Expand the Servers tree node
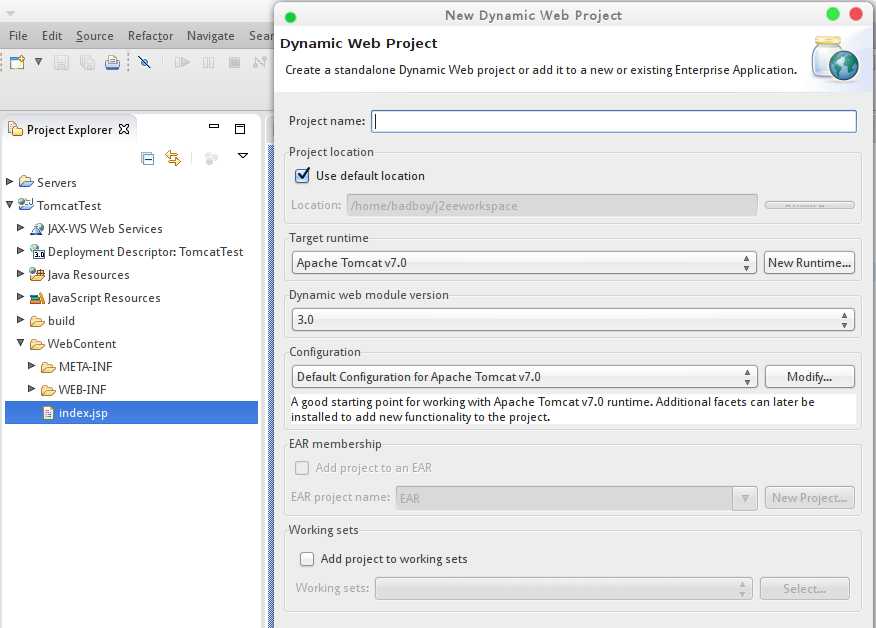The height and width of the screenshot is (628, 876). 9,182
